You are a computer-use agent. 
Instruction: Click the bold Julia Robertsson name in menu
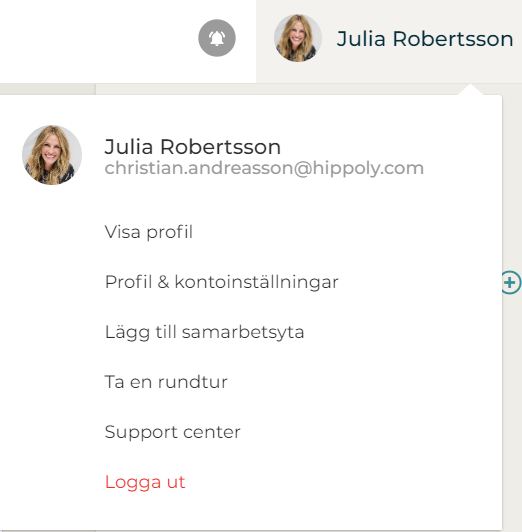193,147
